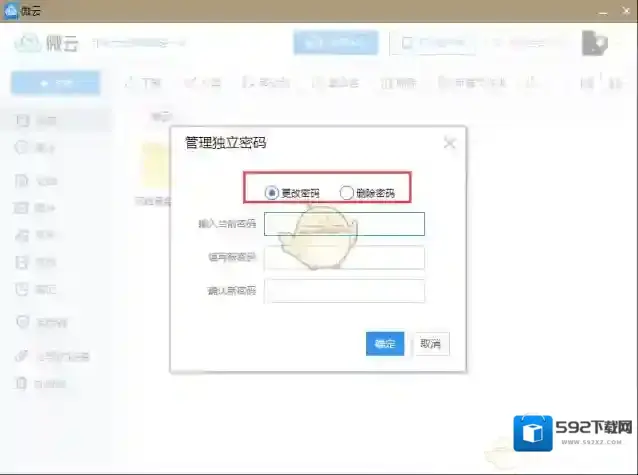Click the highlighted blue button in the header

pos(336,43)
